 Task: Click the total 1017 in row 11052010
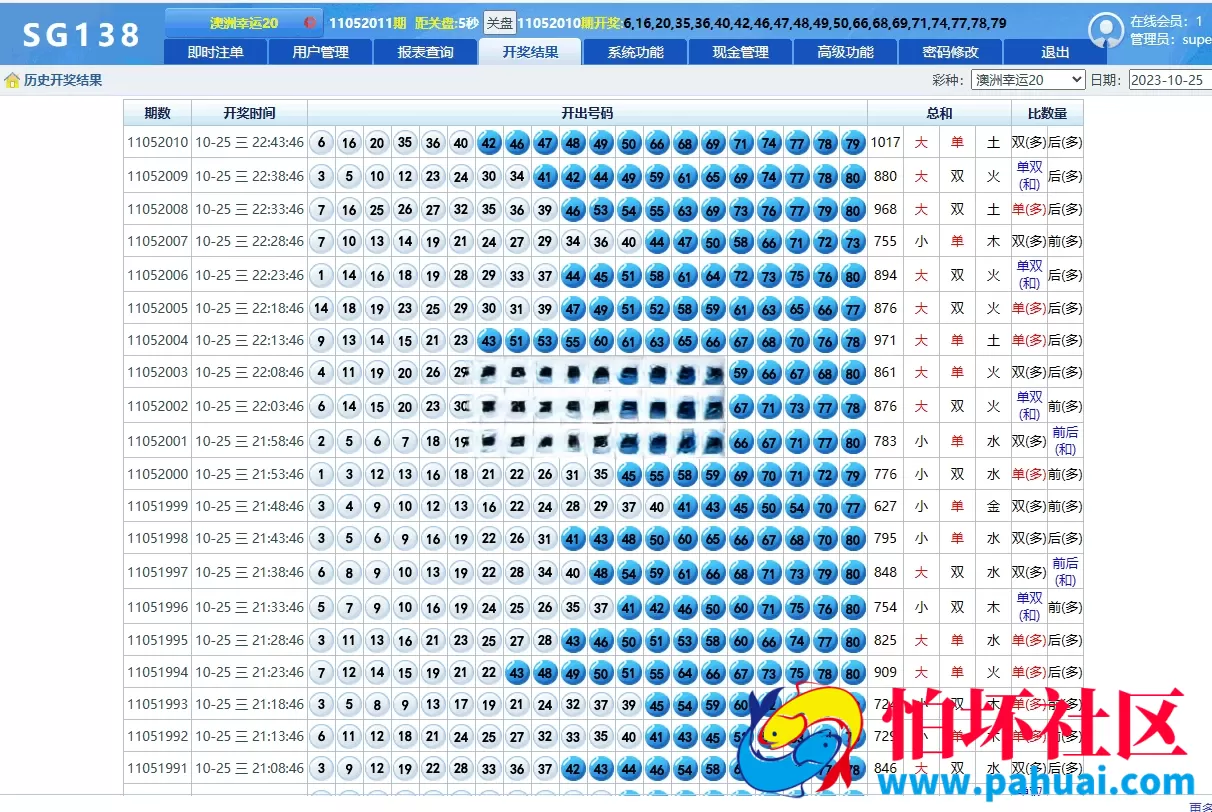pos(885,142)
